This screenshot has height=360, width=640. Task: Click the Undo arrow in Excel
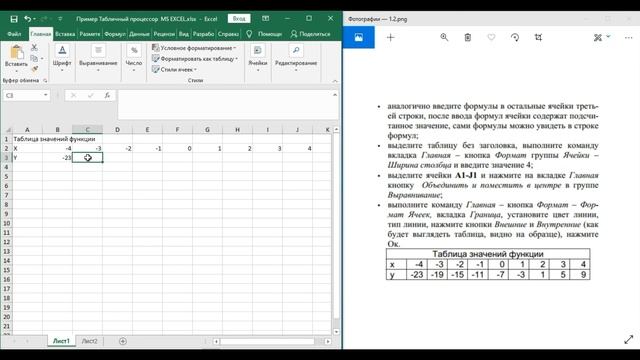point(27,19)
